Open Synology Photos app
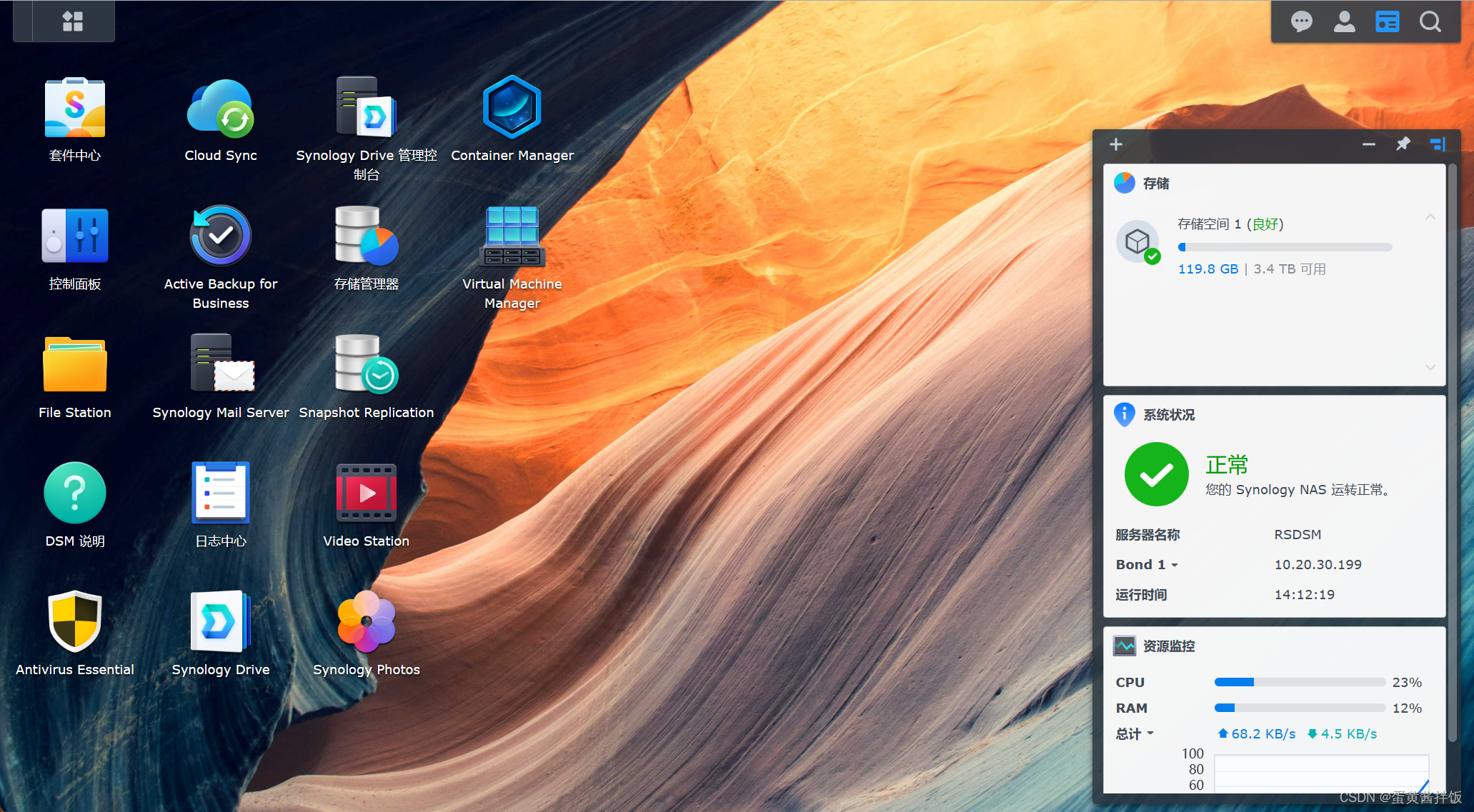 click(x=366, y=623)
